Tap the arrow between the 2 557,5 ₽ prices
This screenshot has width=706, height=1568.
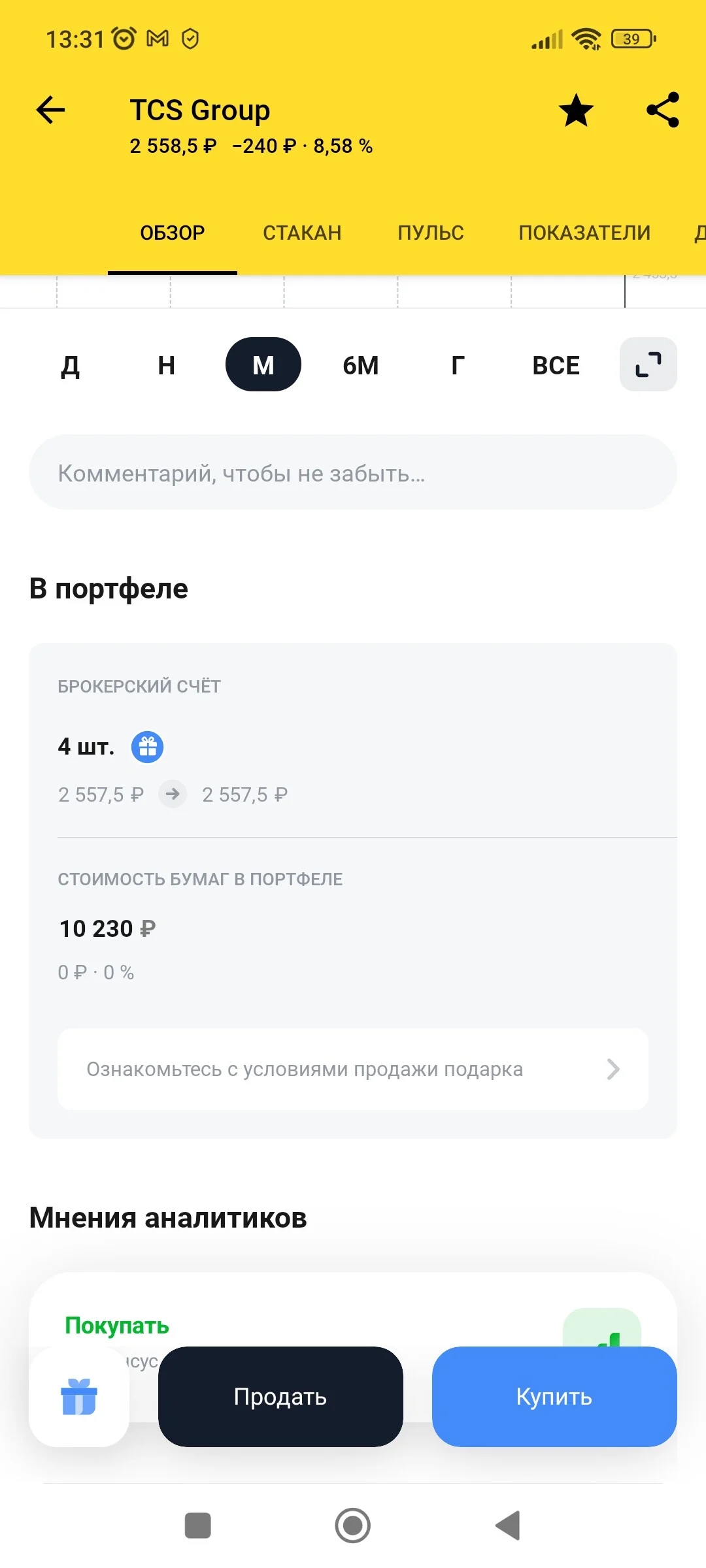pyautogui.click(x=173, y=794)
